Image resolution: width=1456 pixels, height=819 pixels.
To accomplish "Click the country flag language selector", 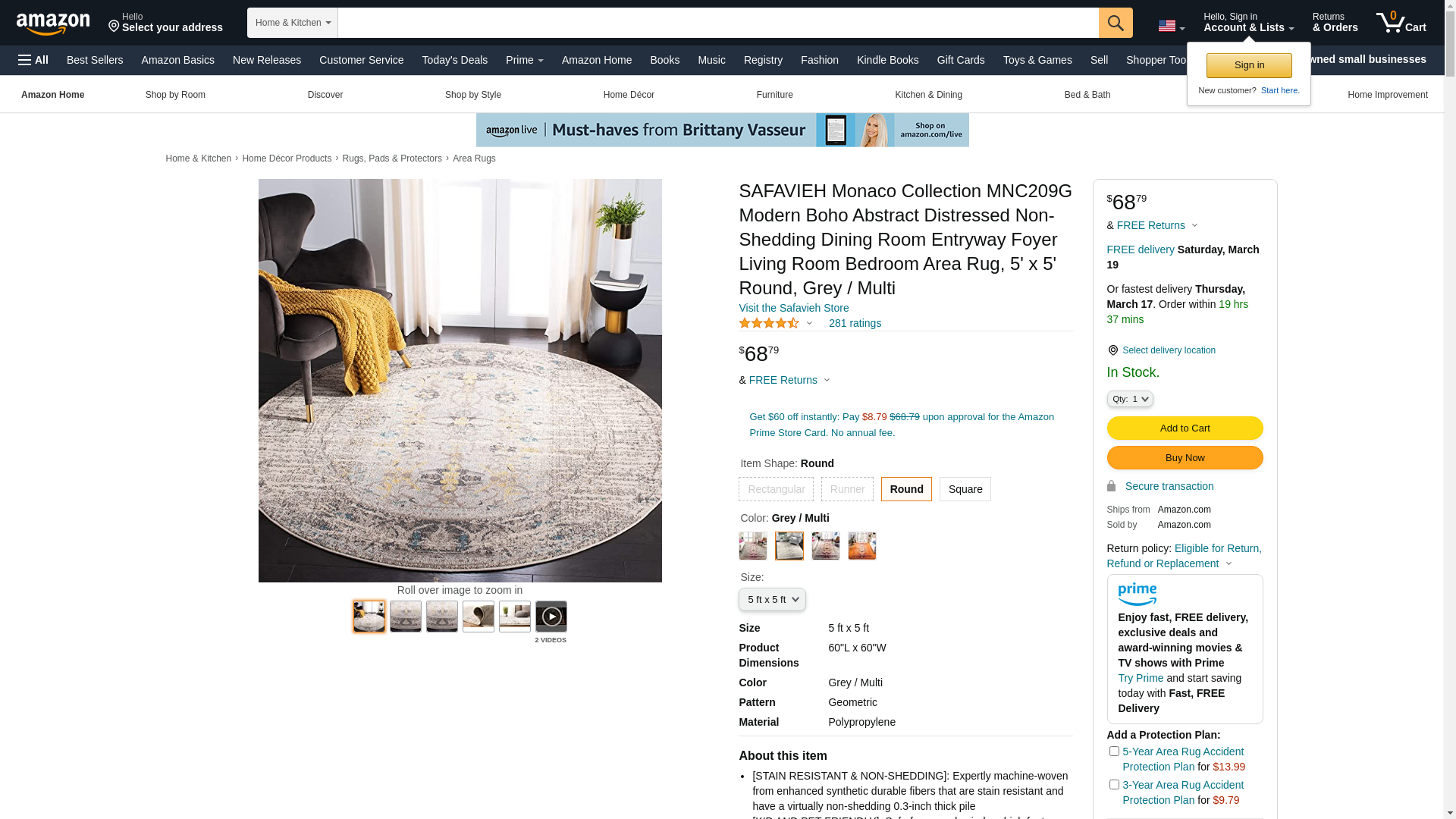I will coord(1171,26).
